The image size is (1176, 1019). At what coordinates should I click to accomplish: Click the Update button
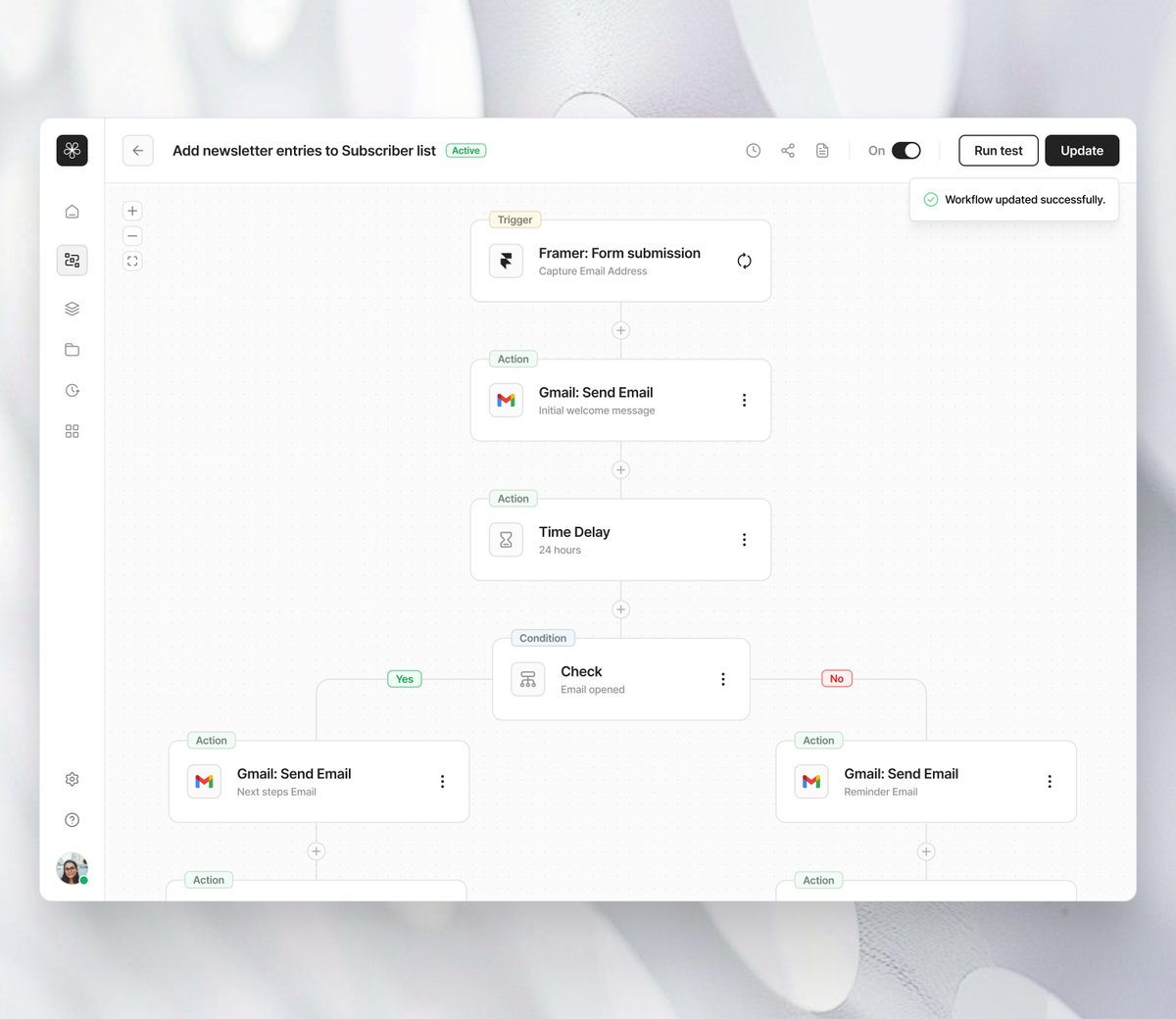click(1082, 151)
